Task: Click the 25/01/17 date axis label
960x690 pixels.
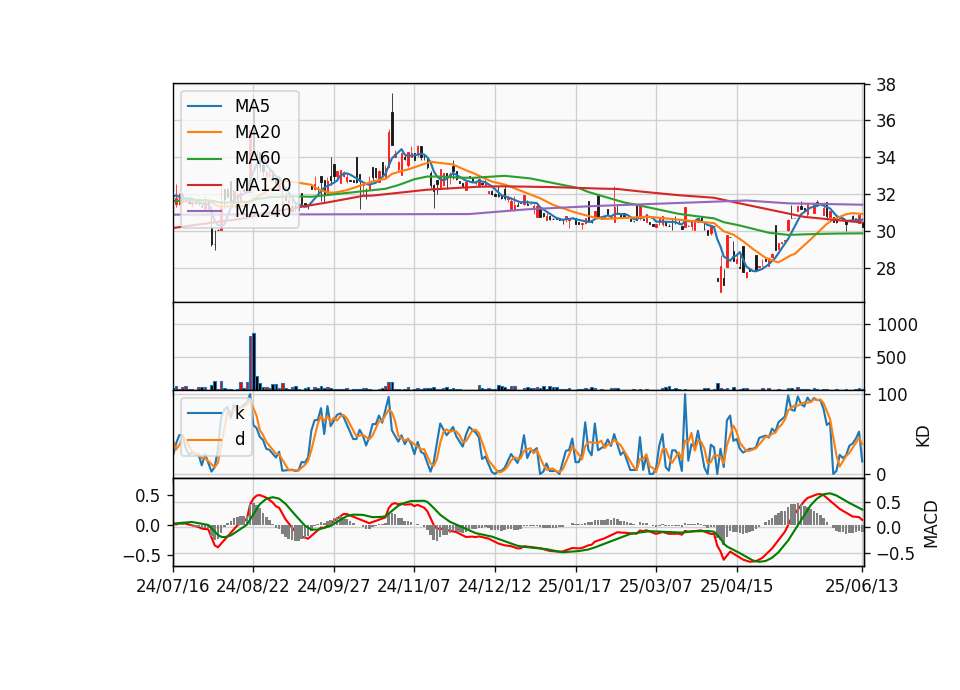Action: pyautogui.click(x=575, y=586)
